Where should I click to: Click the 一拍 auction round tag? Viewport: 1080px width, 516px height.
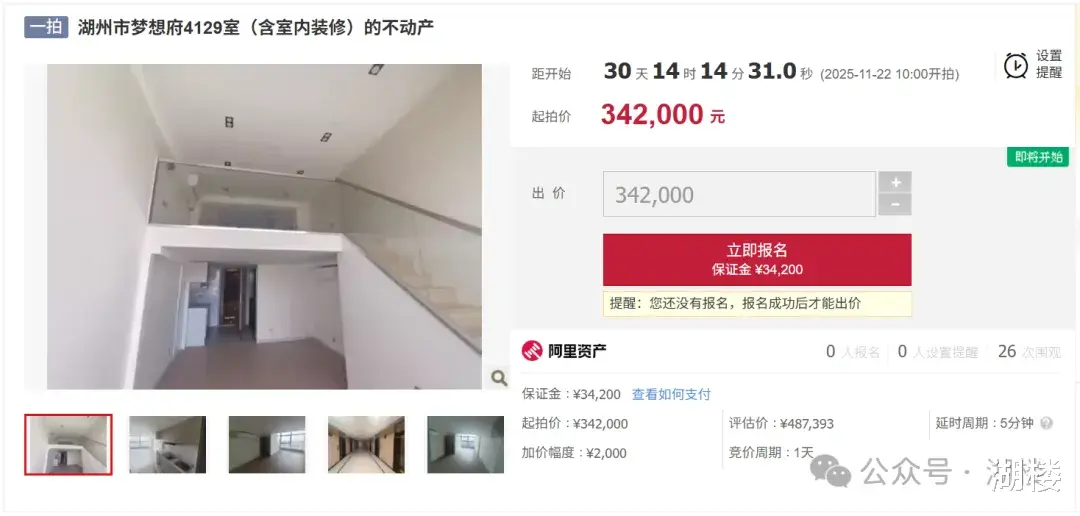point(46,27)
